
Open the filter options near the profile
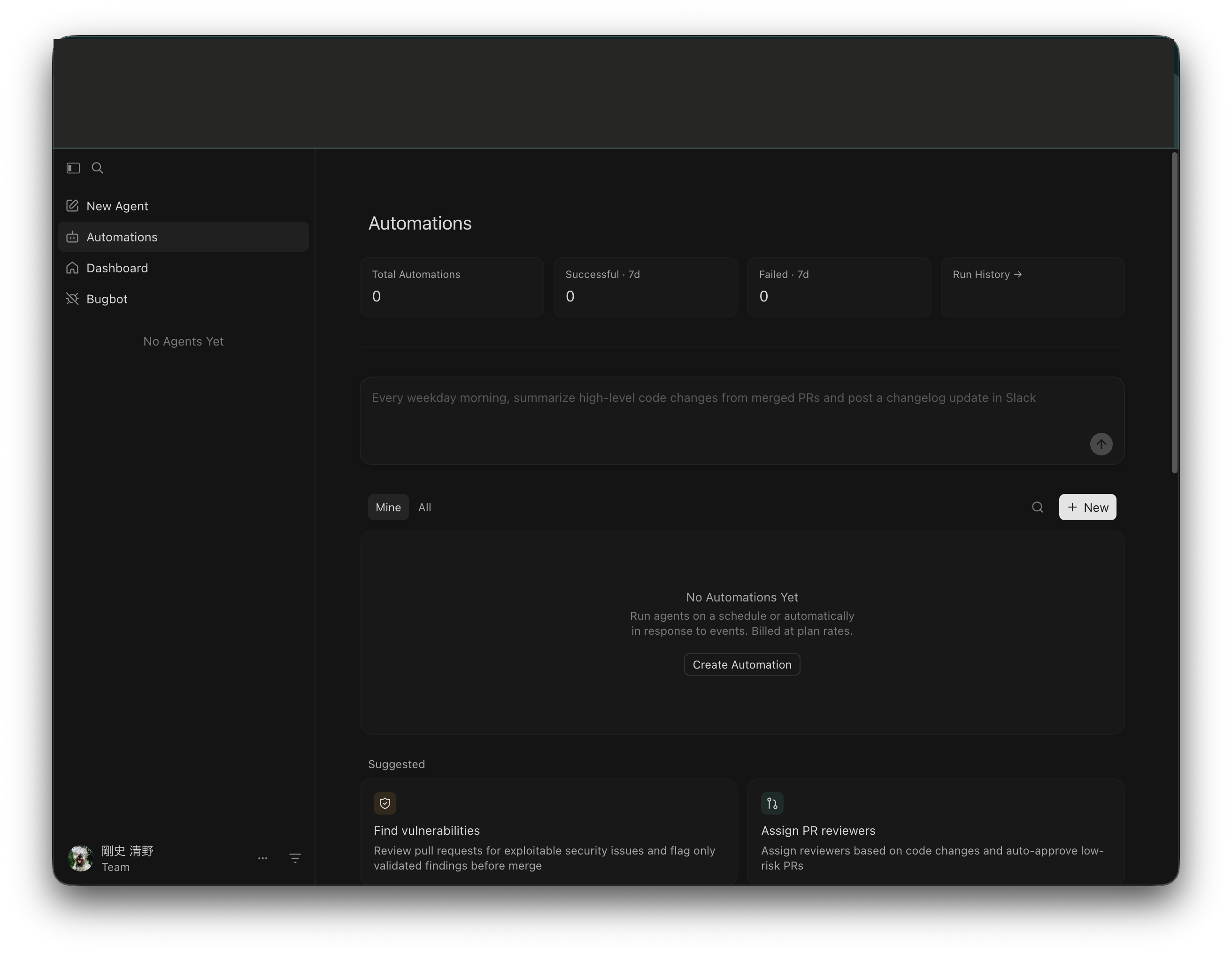(x=295, y=858)
